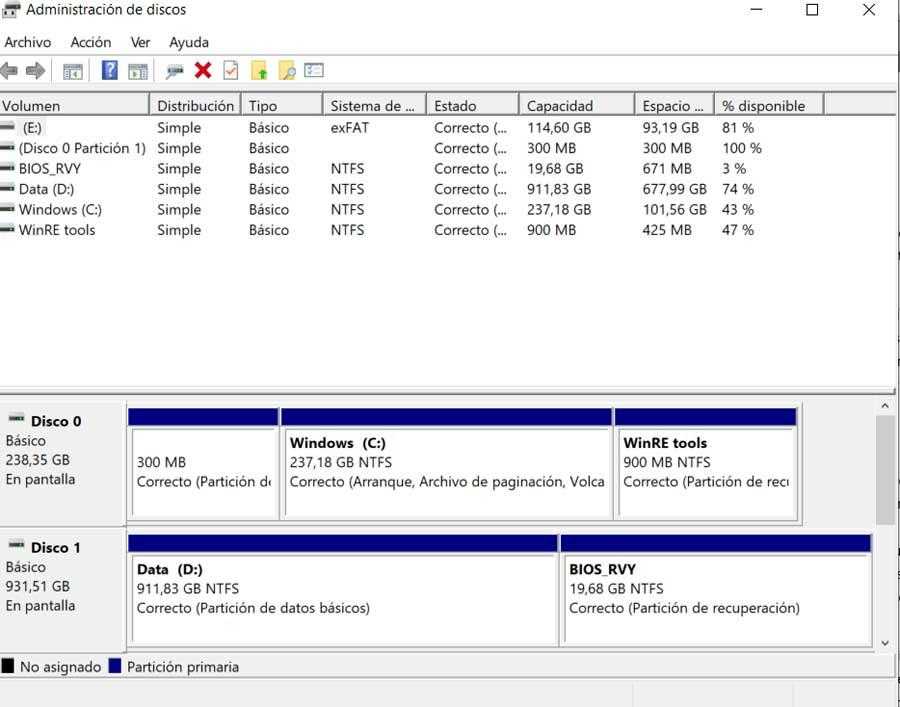Screen dimensions: 900x707
Task: Click the forward arrow toolbar icon
Action: point(35,71)
